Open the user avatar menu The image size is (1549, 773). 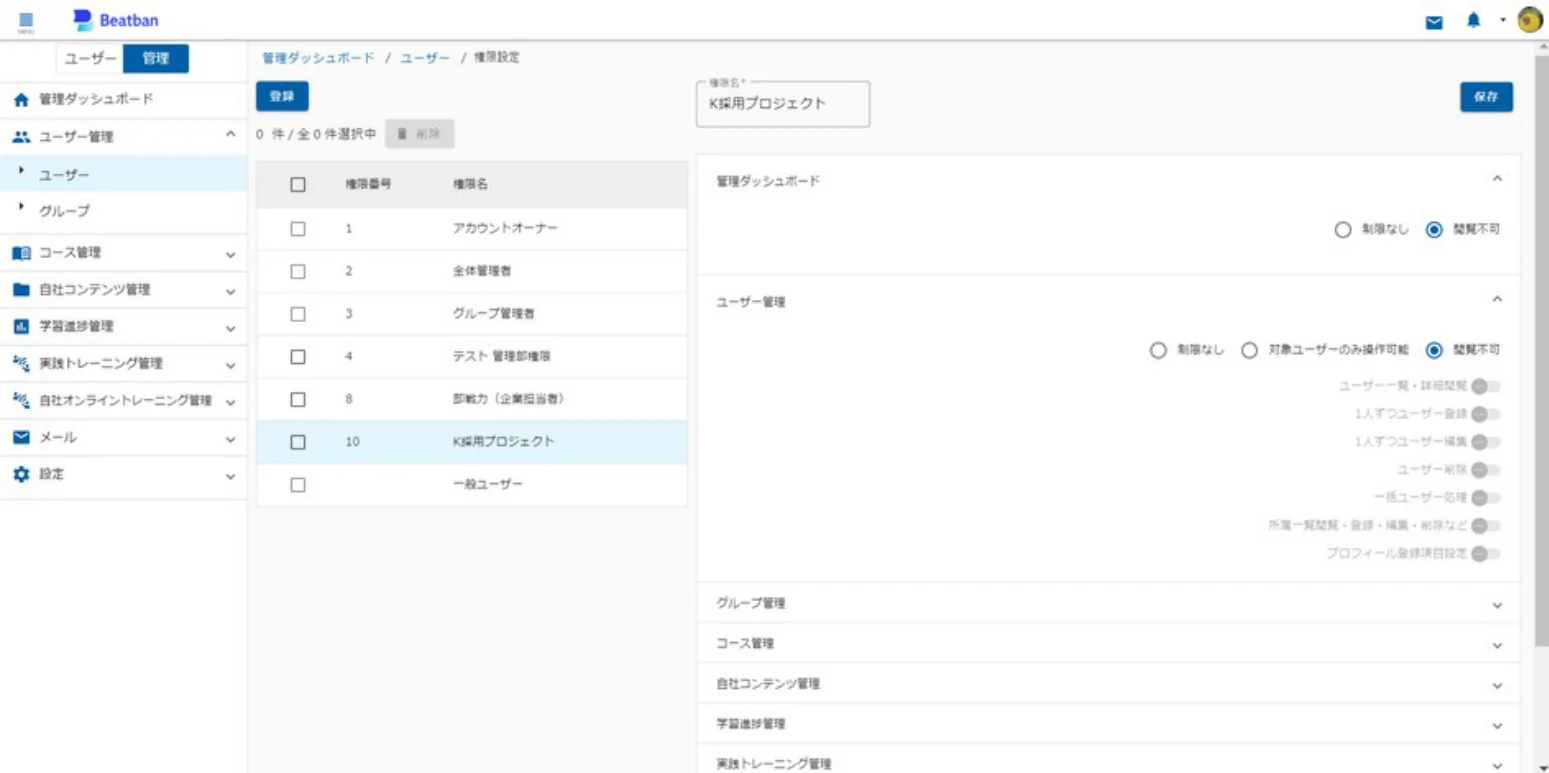1529,21
